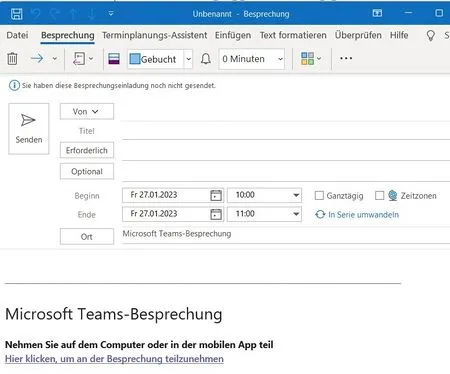
Task: Open the 11:00 end time dropdown
Action: coord(264,214)
